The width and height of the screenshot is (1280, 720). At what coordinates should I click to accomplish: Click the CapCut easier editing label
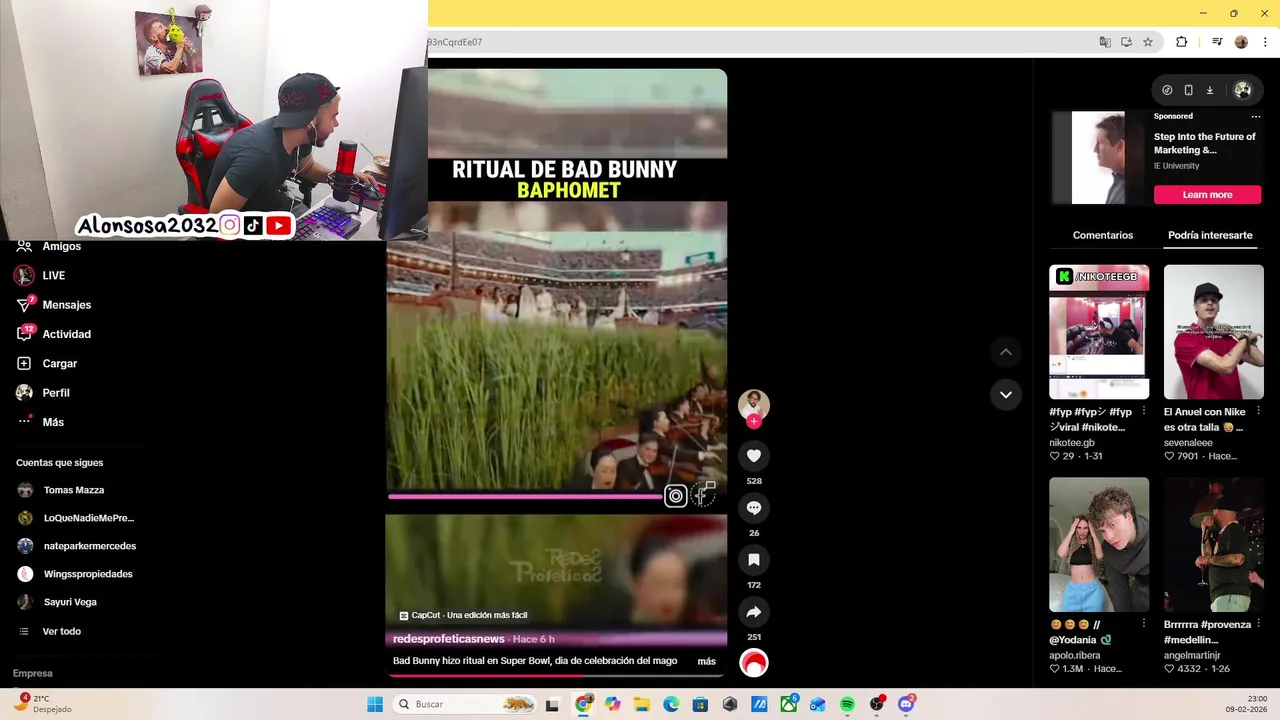463,615
